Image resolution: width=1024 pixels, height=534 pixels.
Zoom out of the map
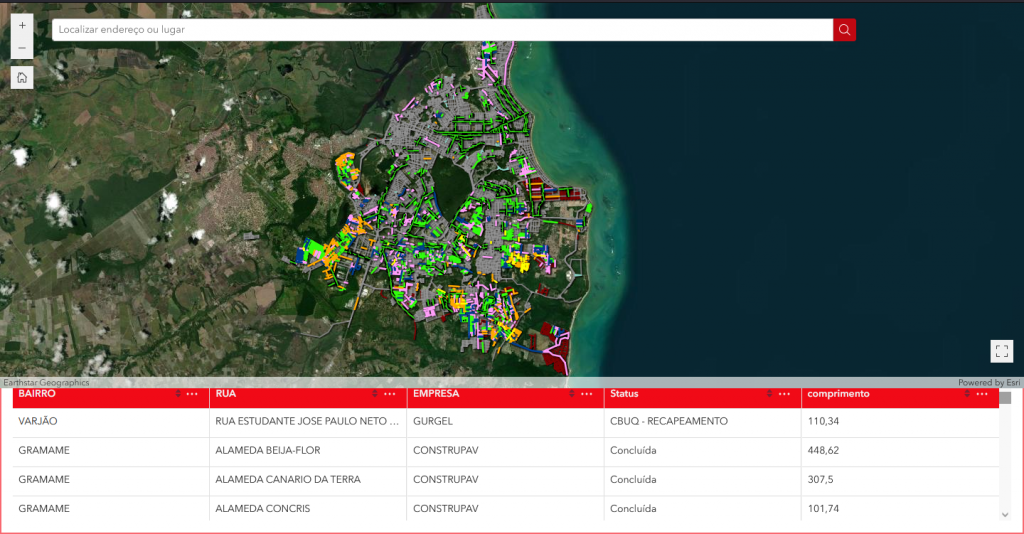click(22, 48)
